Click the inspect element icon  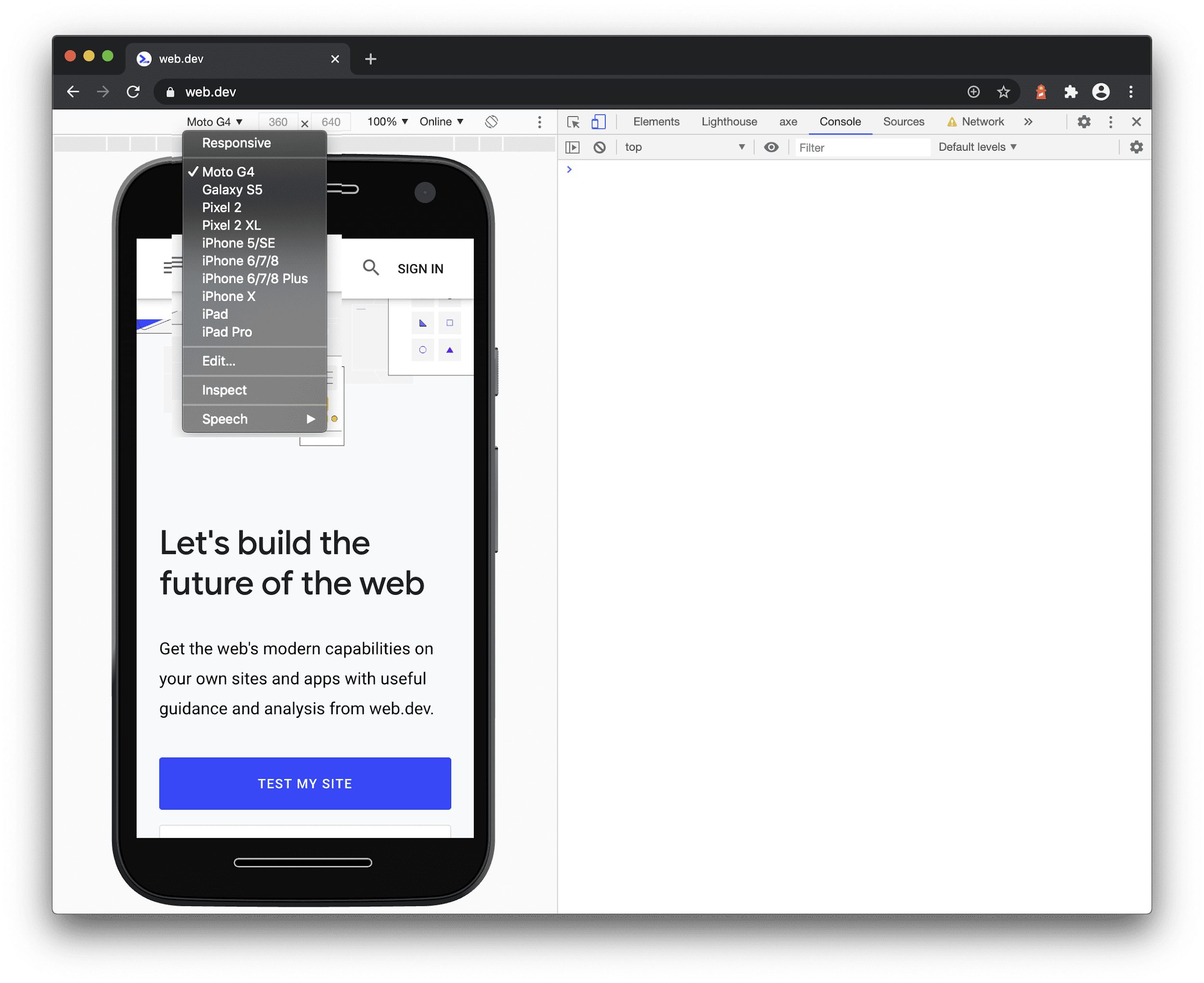574,121
